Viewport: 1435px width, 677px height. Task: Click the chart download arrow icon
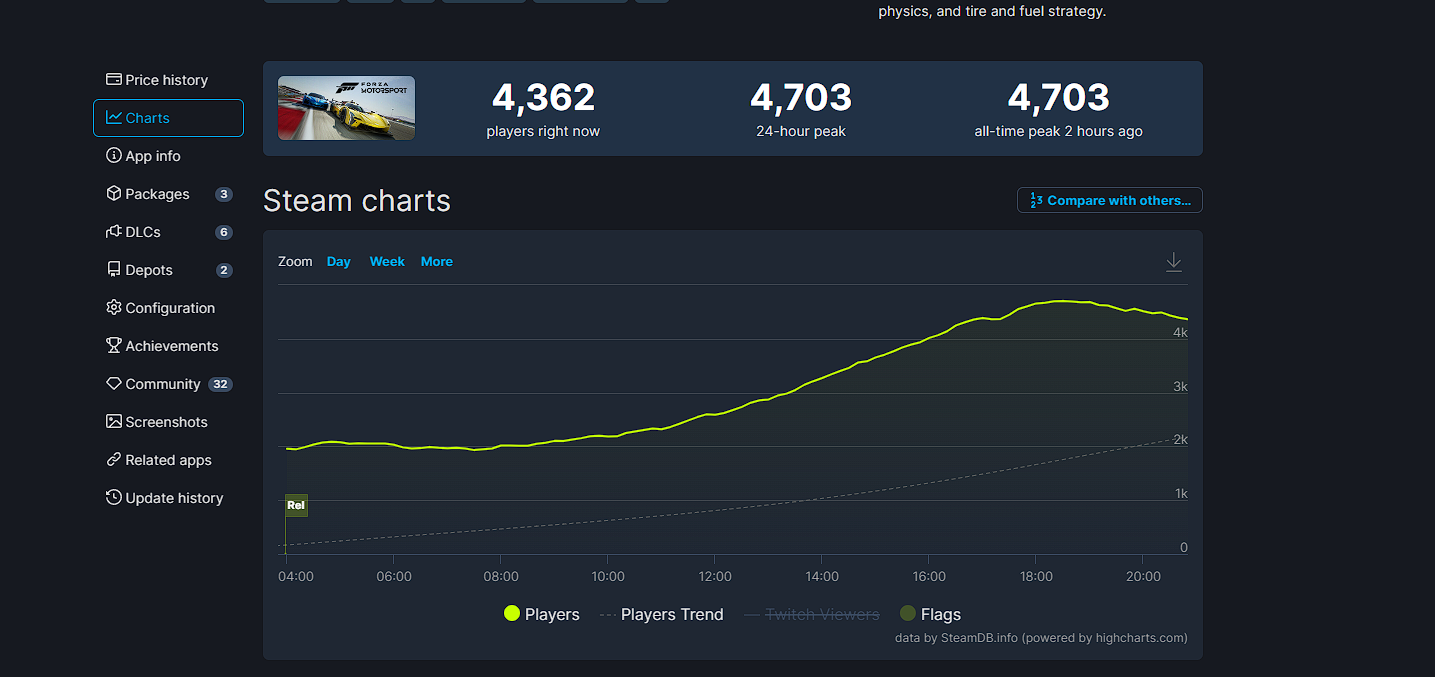pos(1173,261)
